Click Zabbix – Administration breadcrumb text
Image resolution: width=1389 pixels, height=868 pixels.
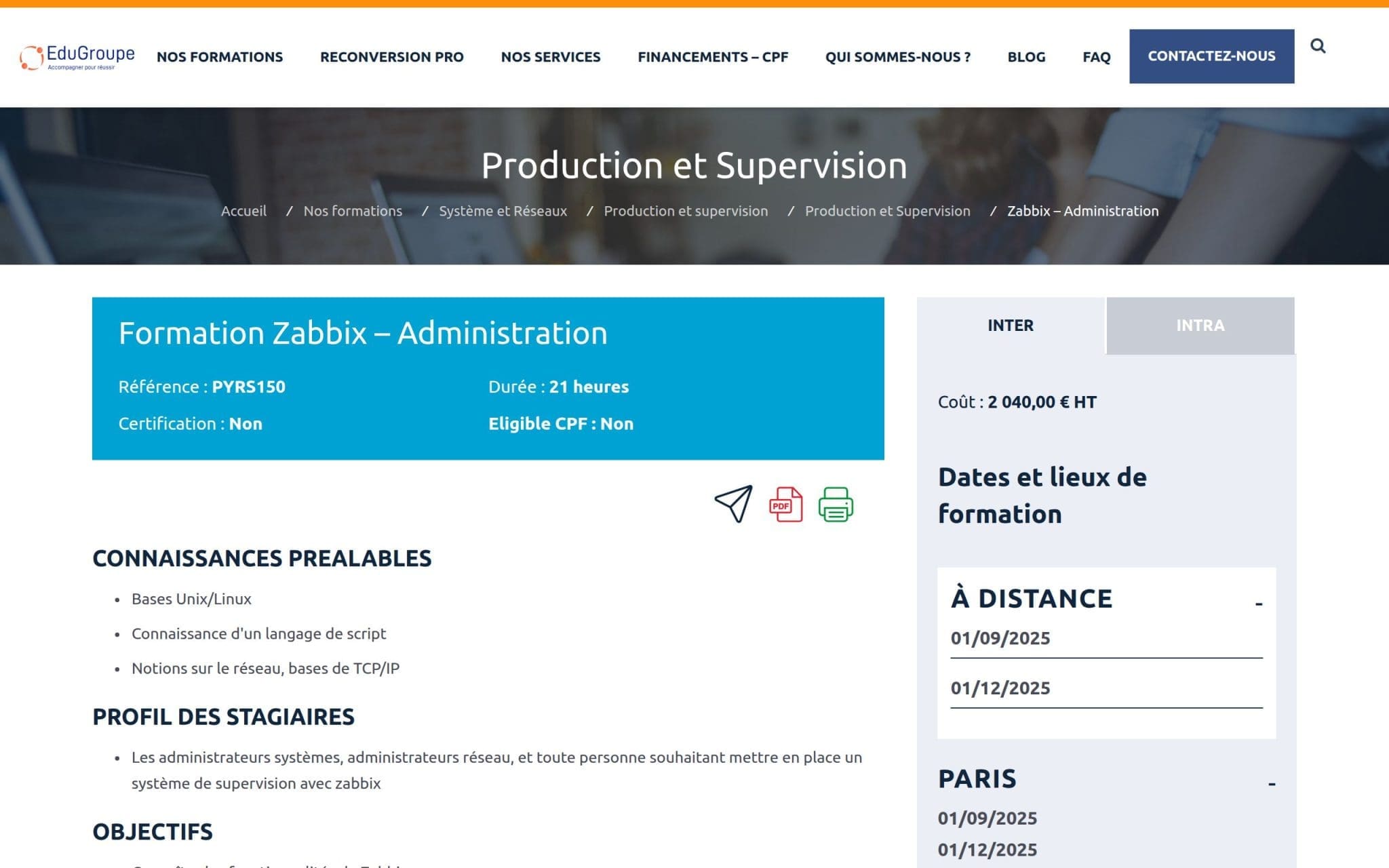pos(1082,211)
